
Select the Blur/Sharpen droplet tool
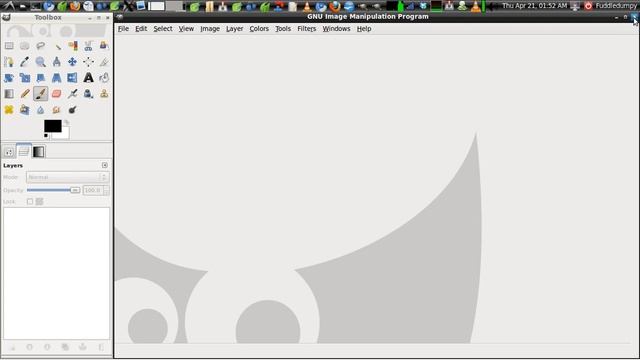pos(40,109)
